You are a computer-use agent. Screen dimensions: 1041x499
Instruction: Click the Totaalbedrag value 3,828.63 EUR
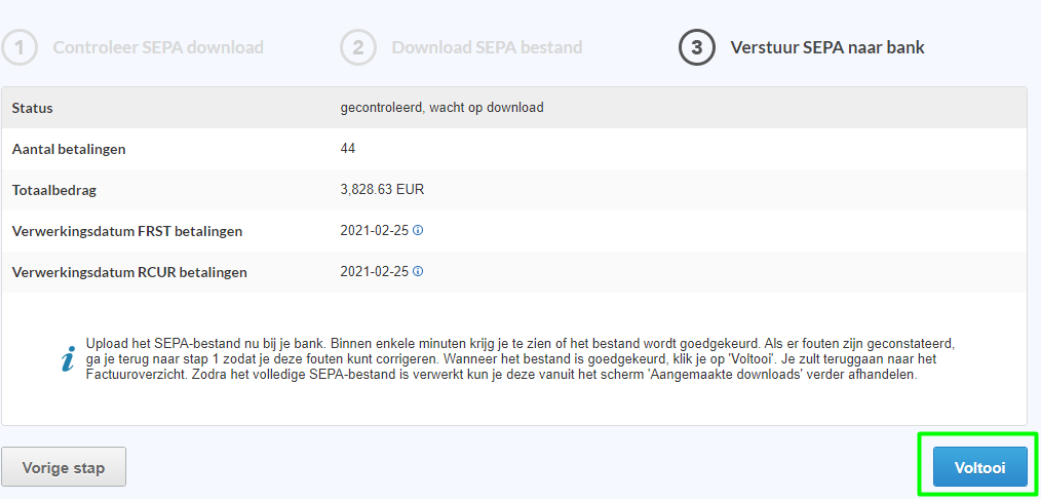382,189
